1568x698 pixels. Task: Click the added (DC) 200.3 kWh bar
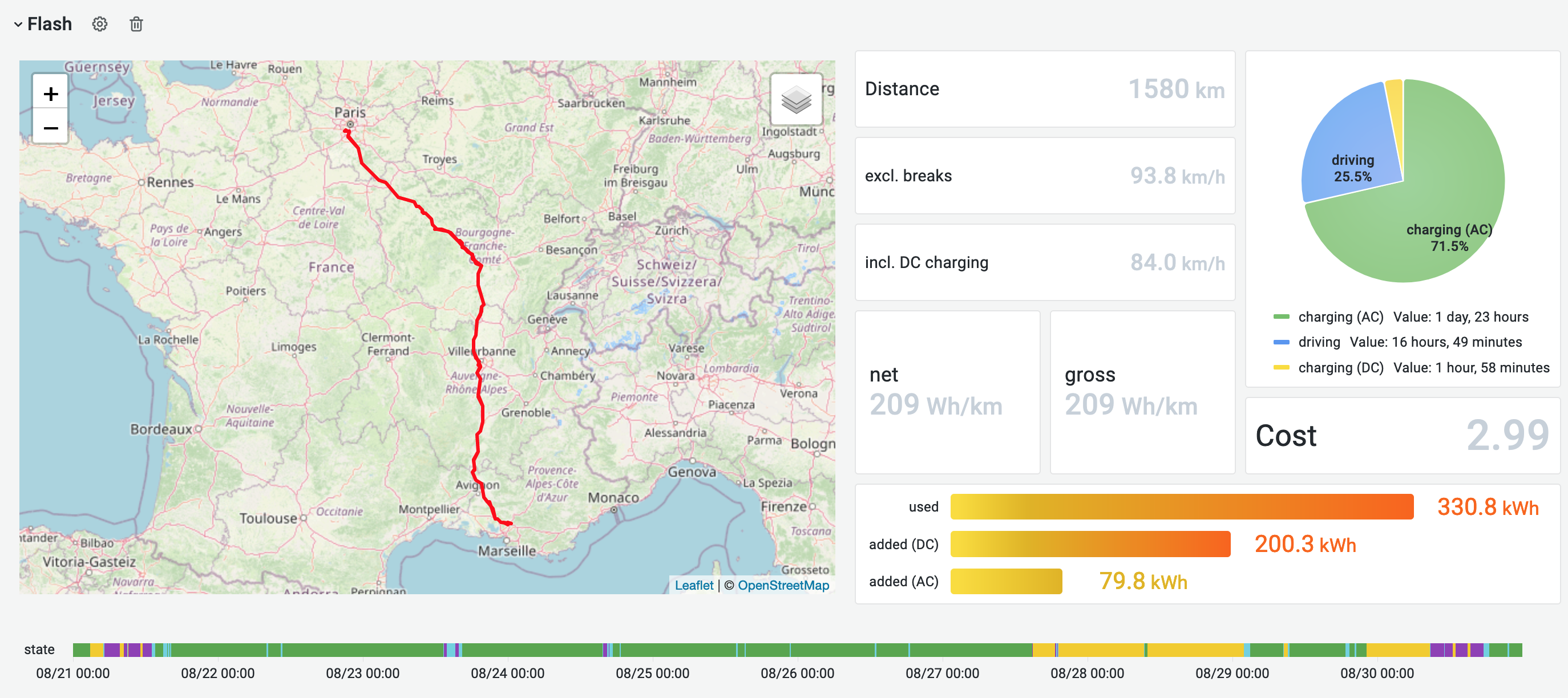pyautogui.click(x=1090, y=543)
